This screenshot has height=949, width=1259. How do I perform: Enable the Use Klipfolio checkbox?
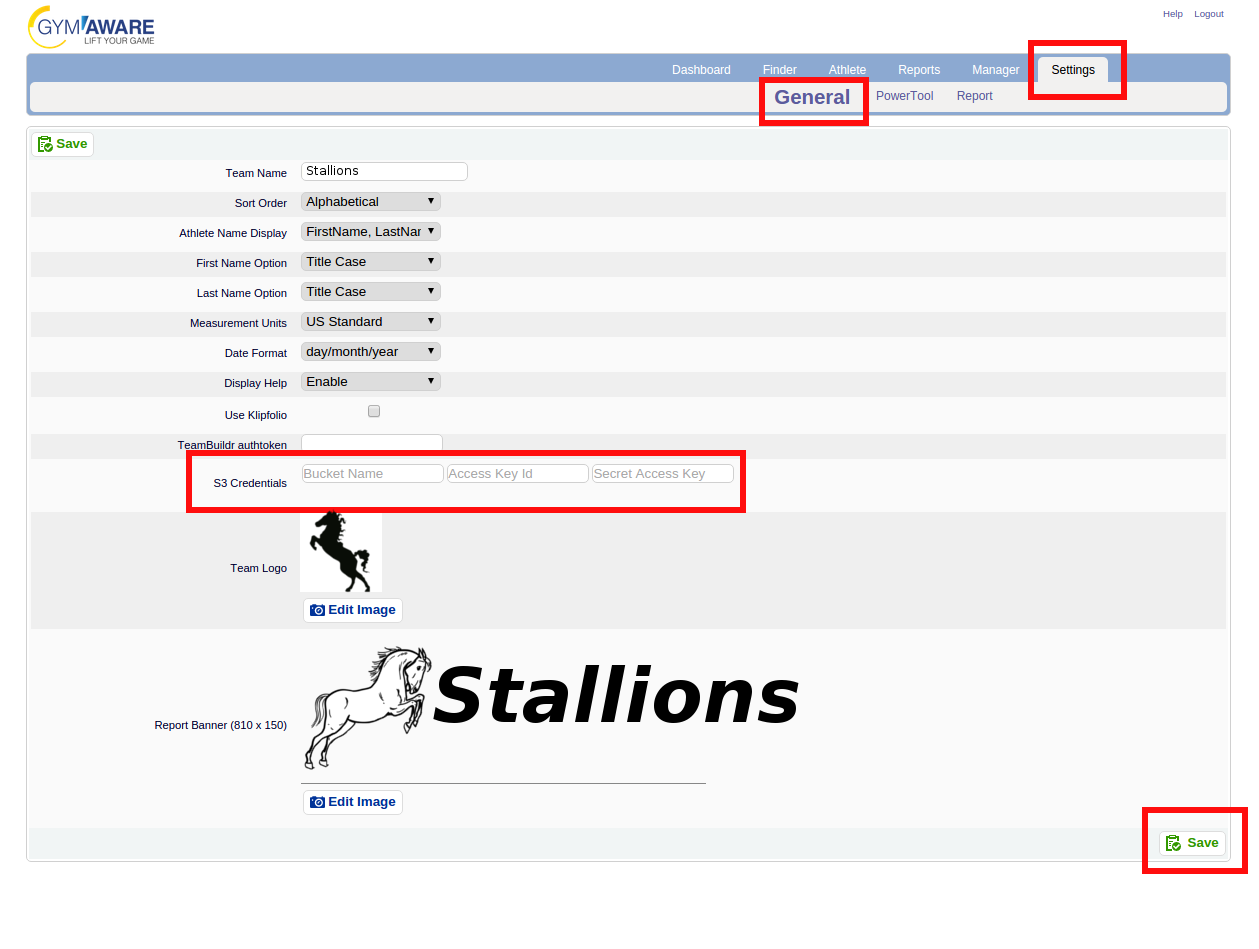[374, 411]
